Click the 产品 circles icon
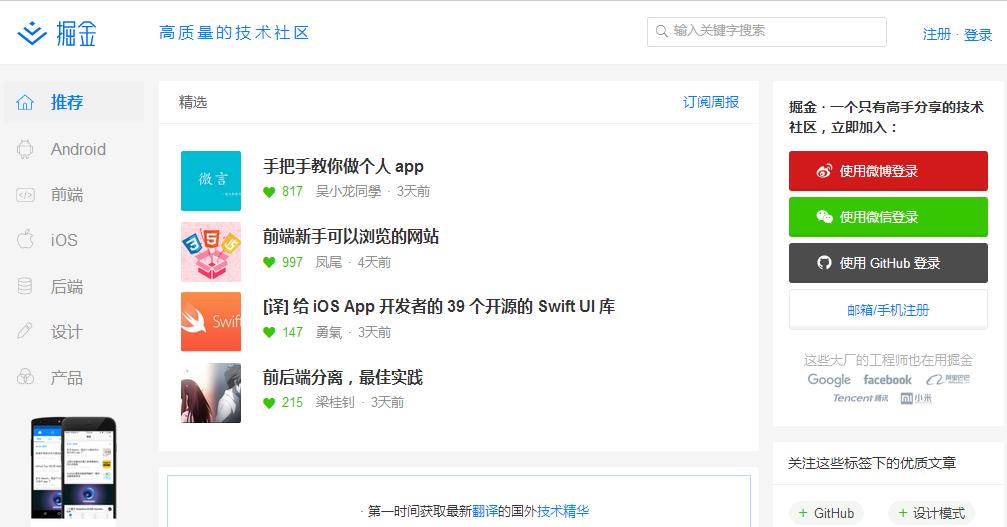Screen dimensions: 1007x527 click(x=25, y=377)
